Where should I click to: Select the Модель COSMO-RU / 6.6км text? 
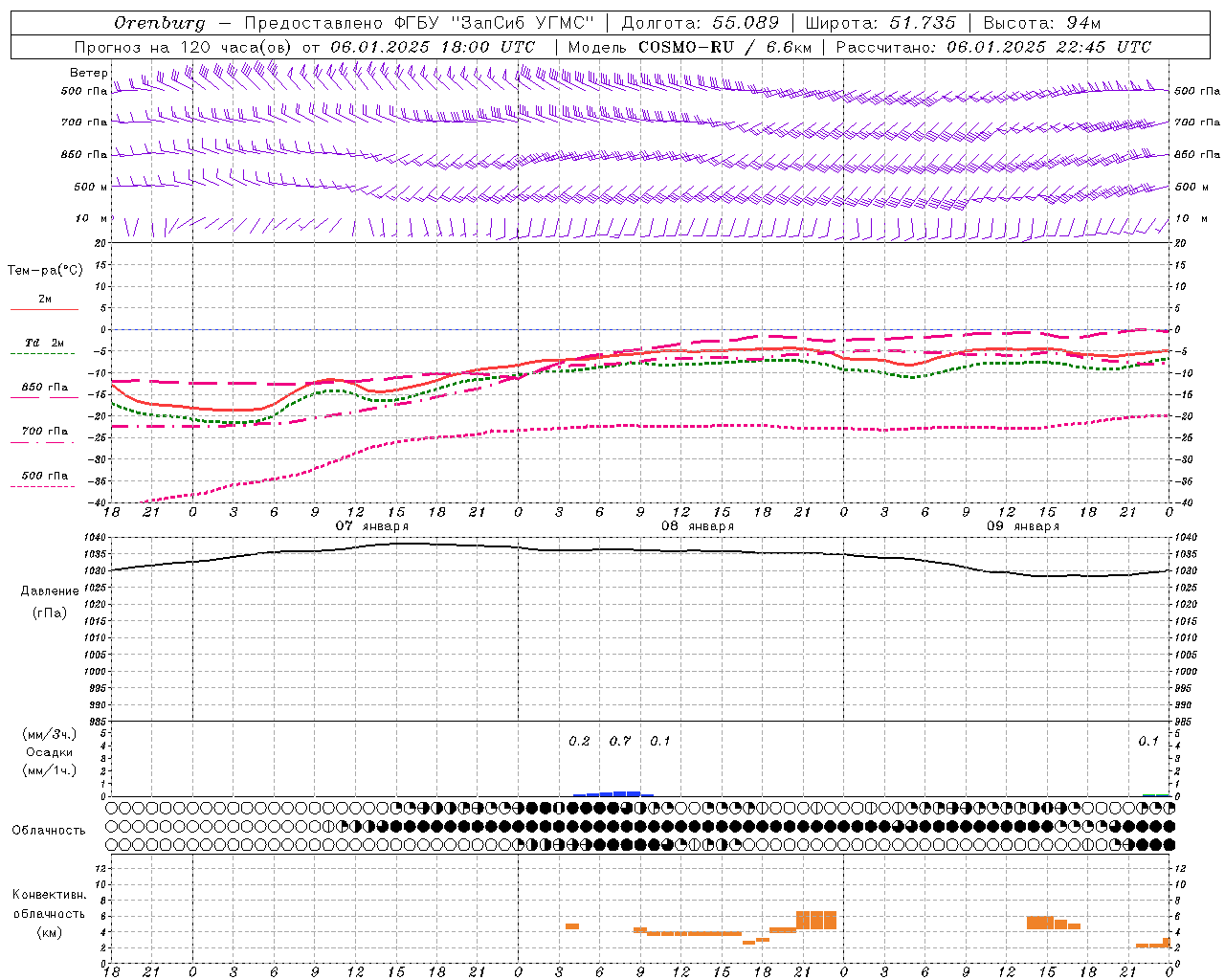(689, 47)
